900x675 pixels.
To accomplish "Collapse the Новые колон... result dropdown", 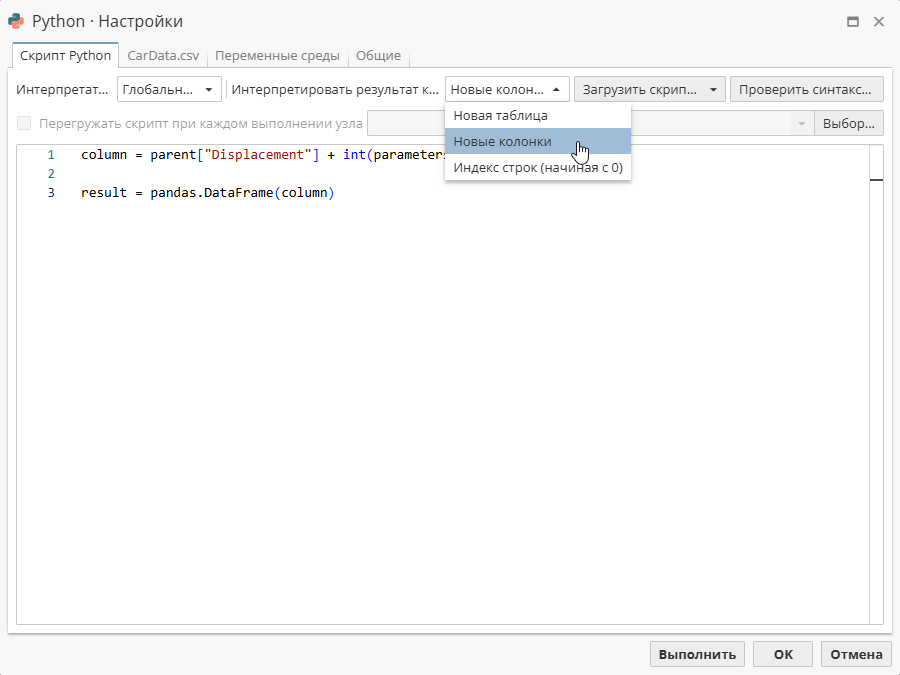I will pyautogui.click(x=507, y=89).
